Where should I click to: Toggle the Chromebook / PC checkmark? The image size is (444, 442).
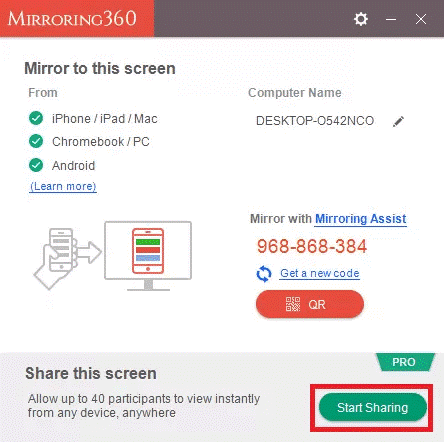(x=36, y=141)
